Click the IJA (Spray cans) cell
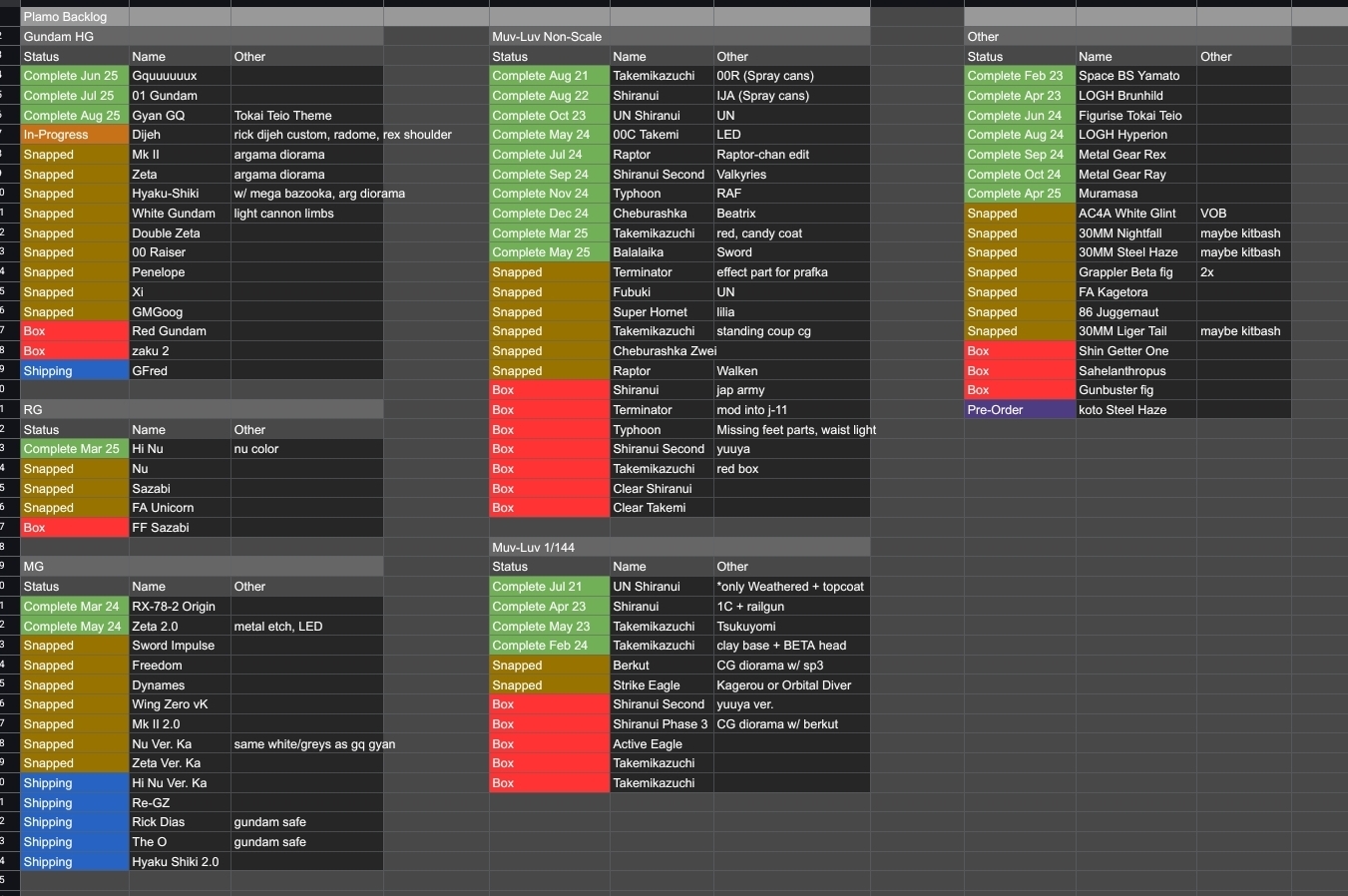 coord(792,96)
